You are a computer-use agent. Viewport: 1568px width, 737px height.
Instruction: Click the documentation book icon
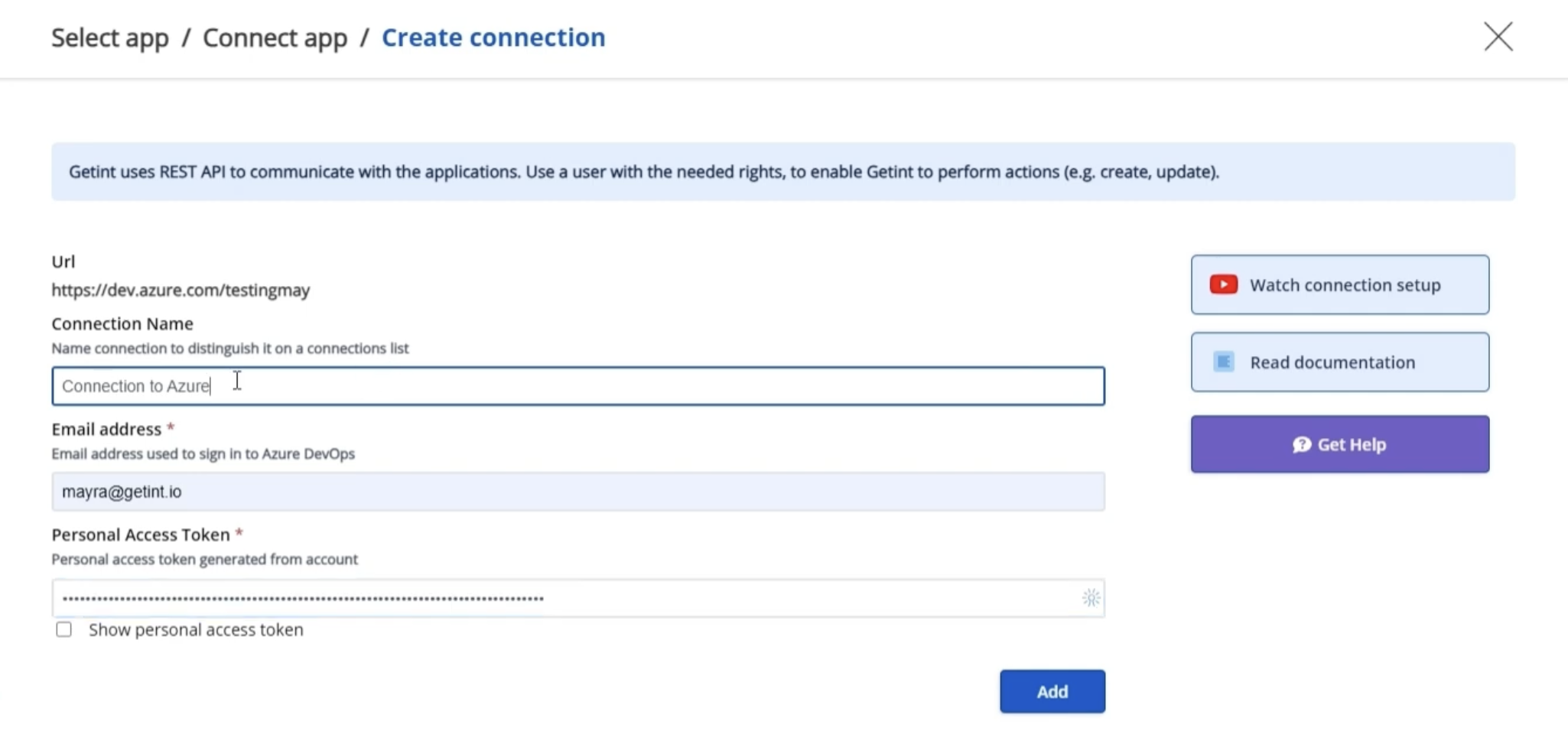pos(1224,362)
